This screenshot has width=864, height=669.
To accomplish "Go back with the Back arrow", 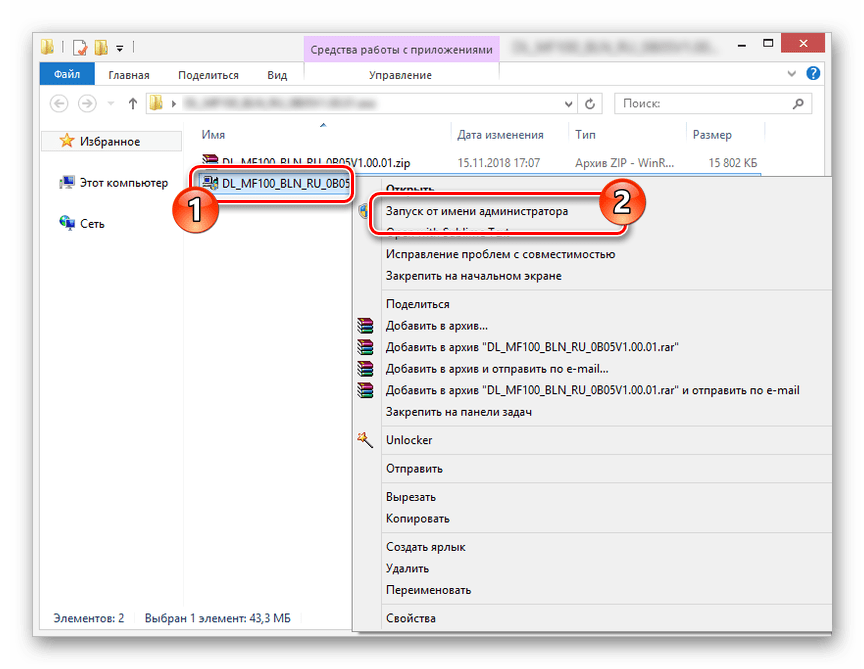I will point(59,103).
